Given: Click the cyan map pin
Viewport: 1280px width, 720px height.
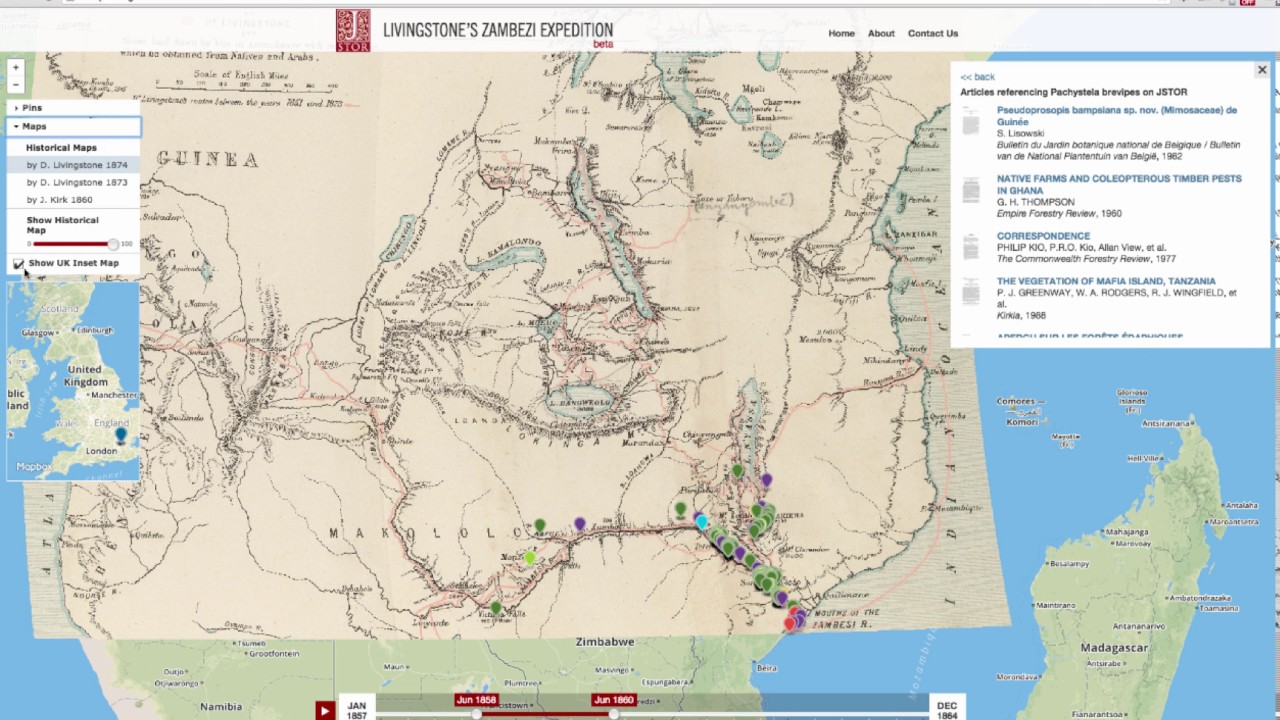Looking at the screenshot, I should 702,522.
